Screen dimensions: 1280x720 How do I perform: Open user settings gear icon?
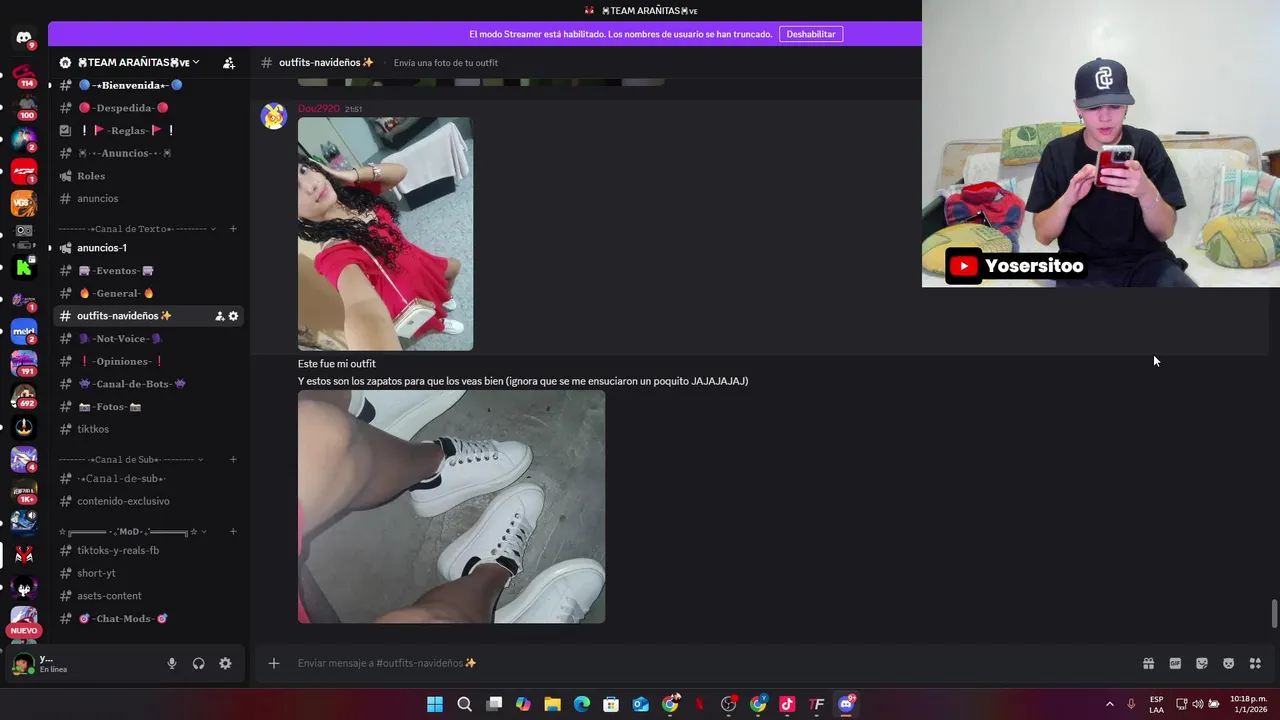[225, 663]
